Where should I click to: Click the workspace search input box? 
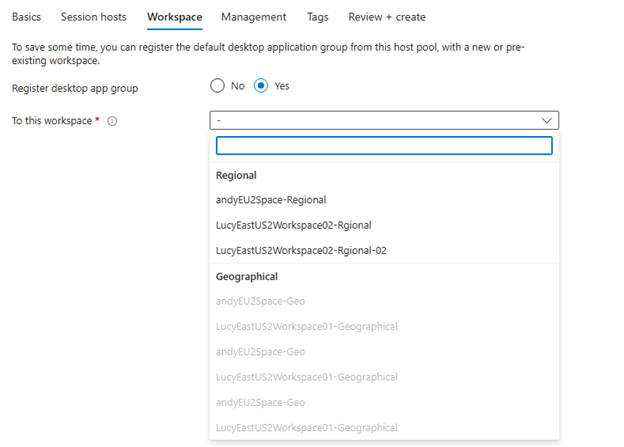[384, 146]
